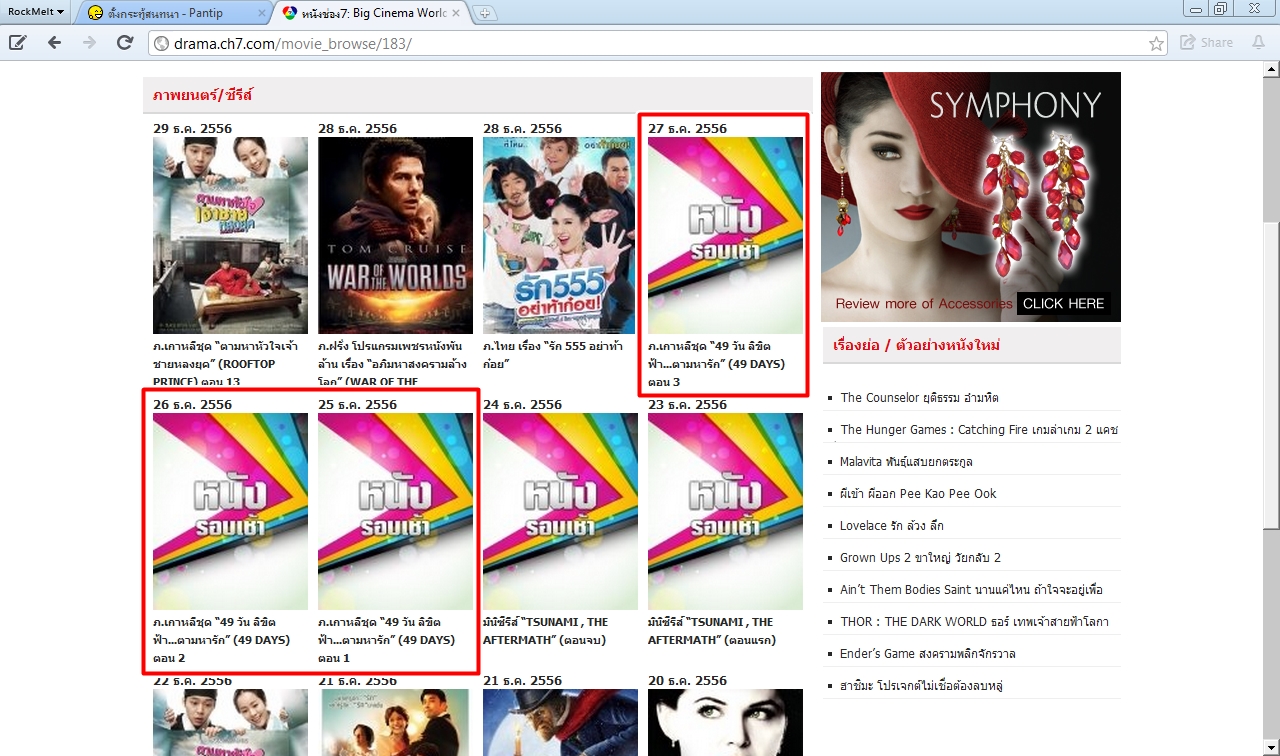Image resolution: width=1280 pixels, height=756 pixels.
Task: Click scrollbar down arrow
Action: (1270, 748)
